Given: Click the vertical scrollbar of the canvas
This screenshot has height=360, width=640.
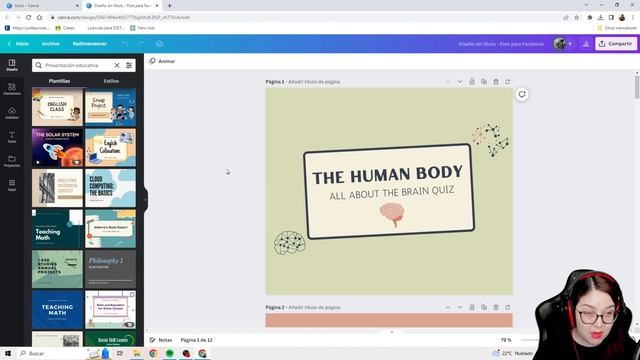Looking at the screenshot, I should pos(637,87).
